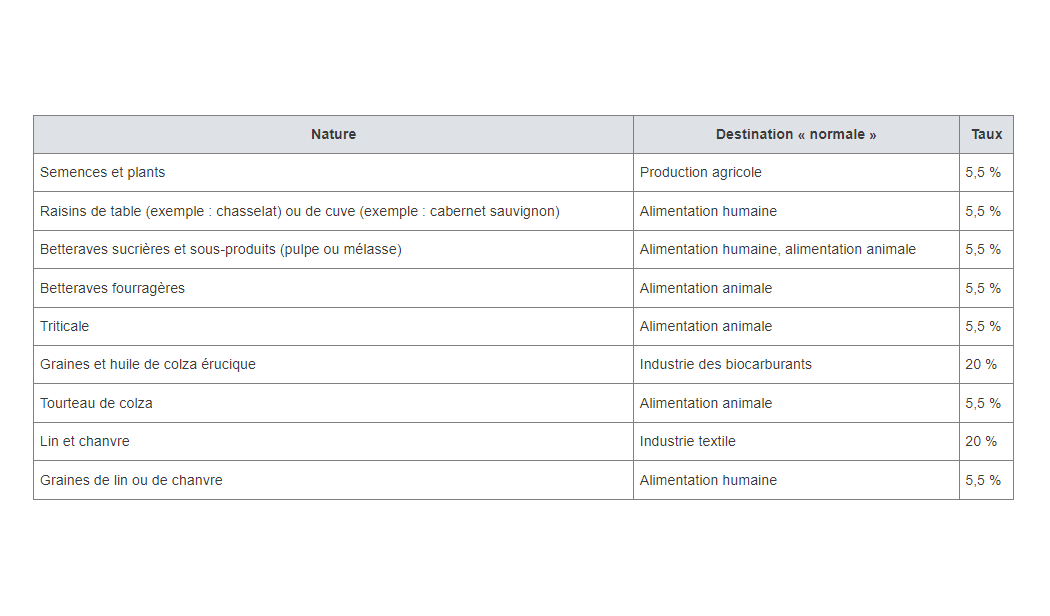
Task: Click the 5,5 % rate for Triticale
Action: pyautogui.click(x=983, y=326)
